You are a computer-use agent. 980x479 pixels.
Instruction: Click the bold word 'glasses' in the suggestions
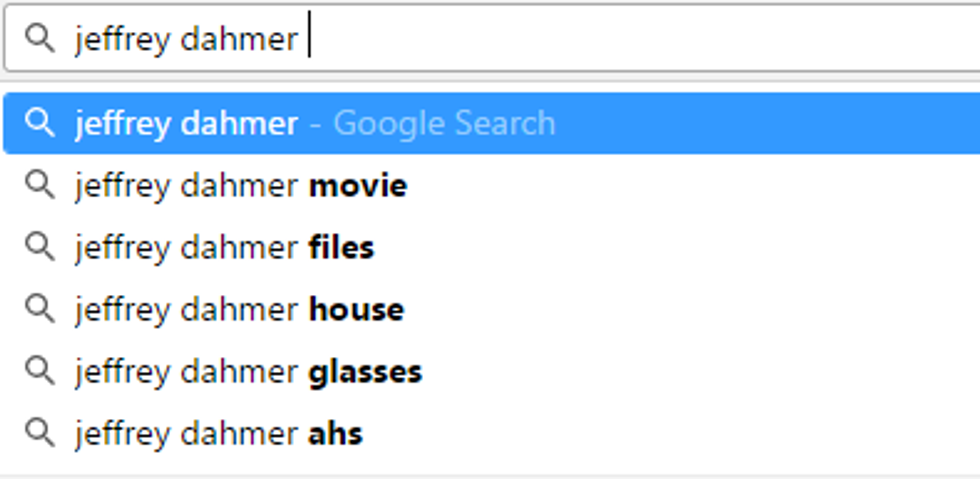click(365, 372)
